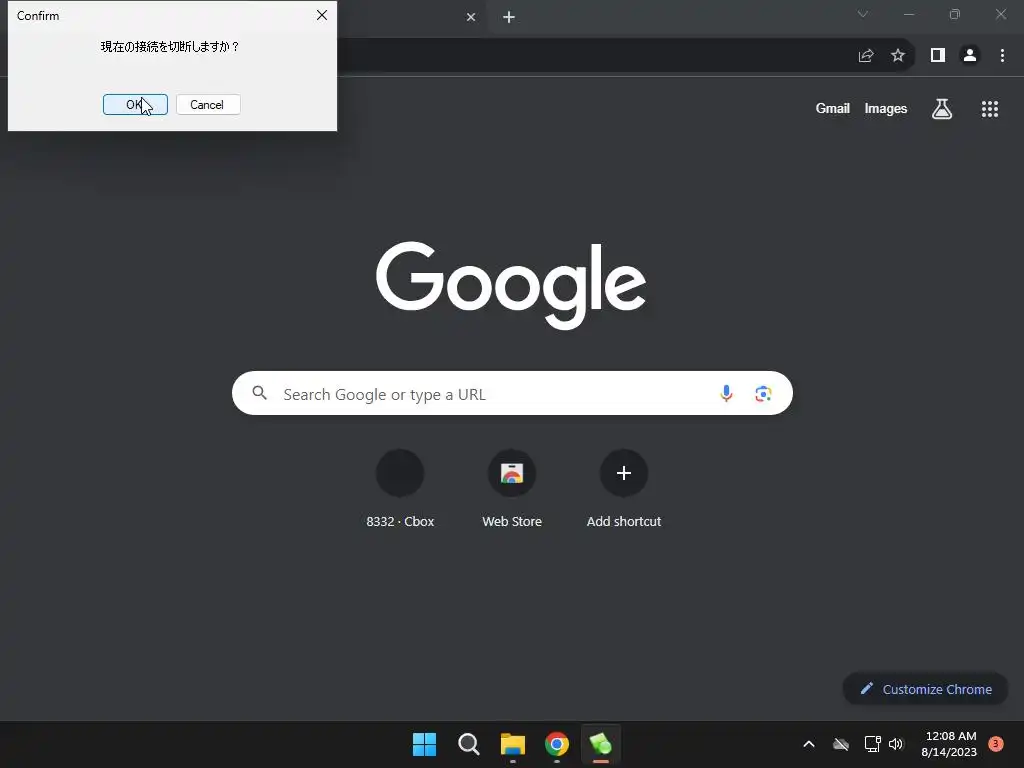The height and width of the screenshot is (768, 1024).
Task: Open File Explorer from taskbar
Action: tap(513, 744)
